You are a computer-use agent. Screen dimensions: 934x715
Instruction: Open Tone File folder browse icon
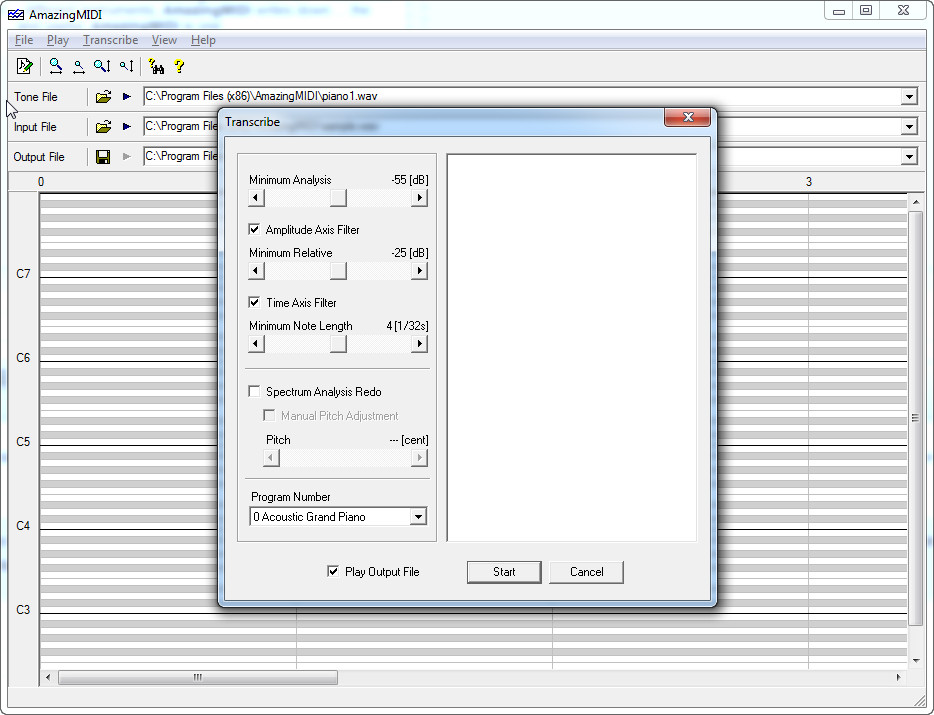tap(103, 97)
